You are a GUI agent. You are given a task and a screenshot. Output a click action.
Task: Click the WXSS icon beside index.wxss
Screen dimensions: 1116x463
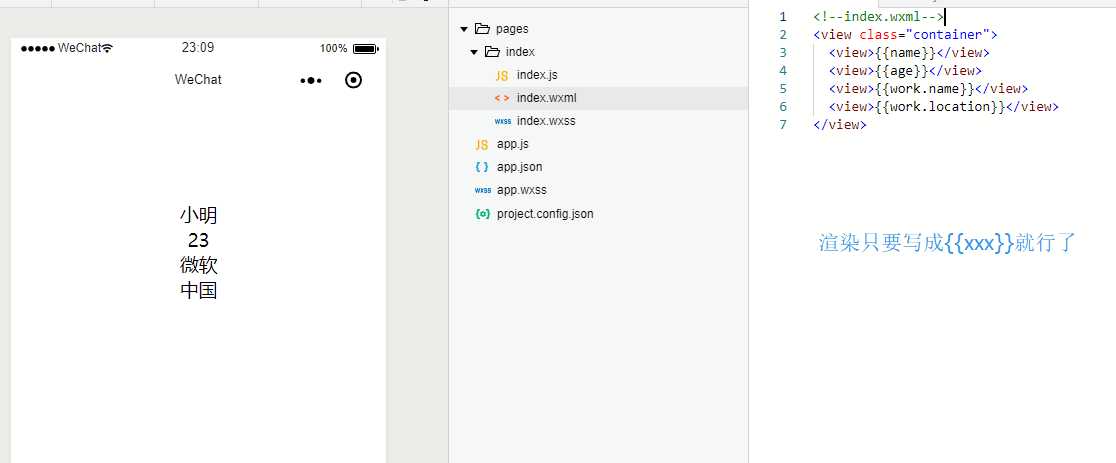502,121
